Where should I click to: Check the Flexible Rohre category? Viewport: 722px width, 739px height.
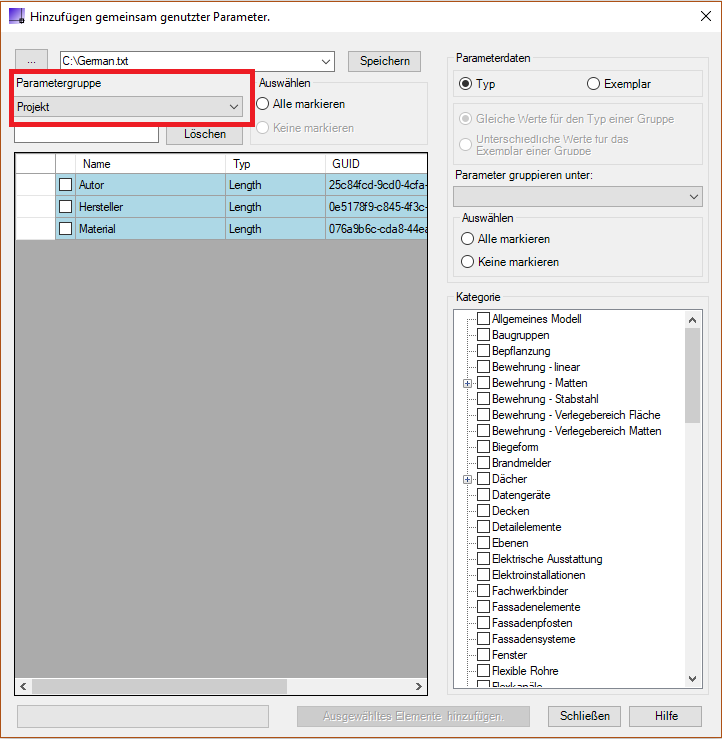tap(484, 672)
